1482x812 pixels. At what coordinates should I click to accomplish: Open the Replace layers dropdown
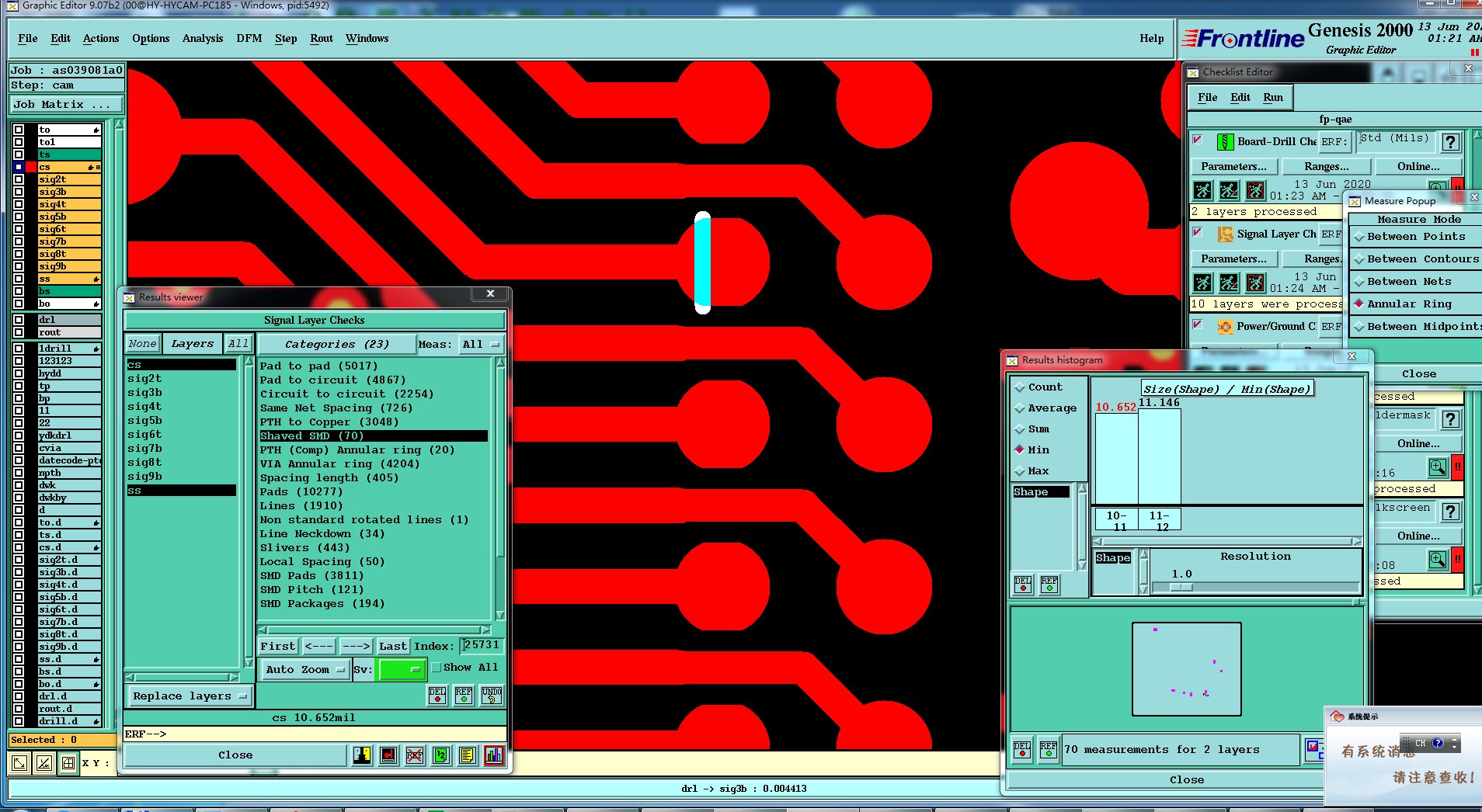pos(190,696)
